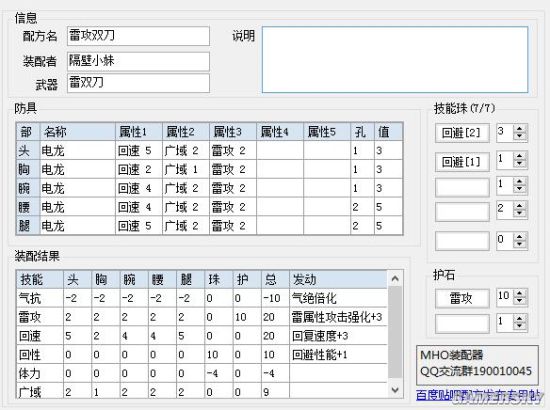This screenshot has height=410, width=550.
Task: Click the 装配者 input field
Action: point(138,61)
